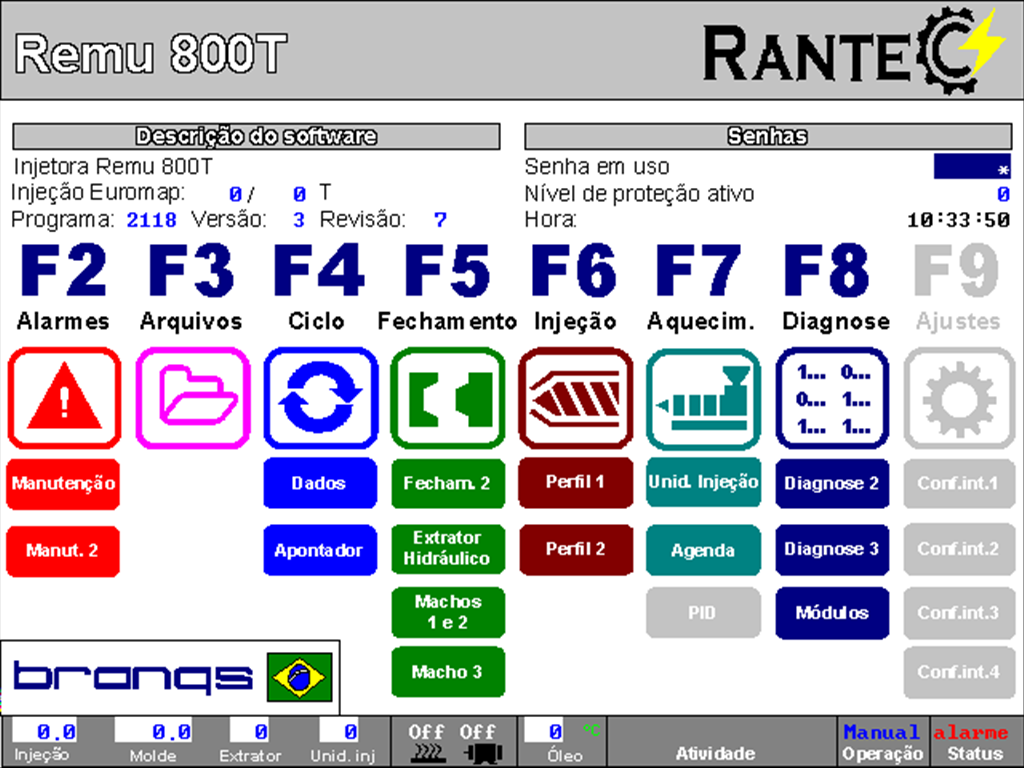Screen dimensions: 1024x768
Task: Open the Diagnose binary digits icon
Action: (x=832, y=398)
